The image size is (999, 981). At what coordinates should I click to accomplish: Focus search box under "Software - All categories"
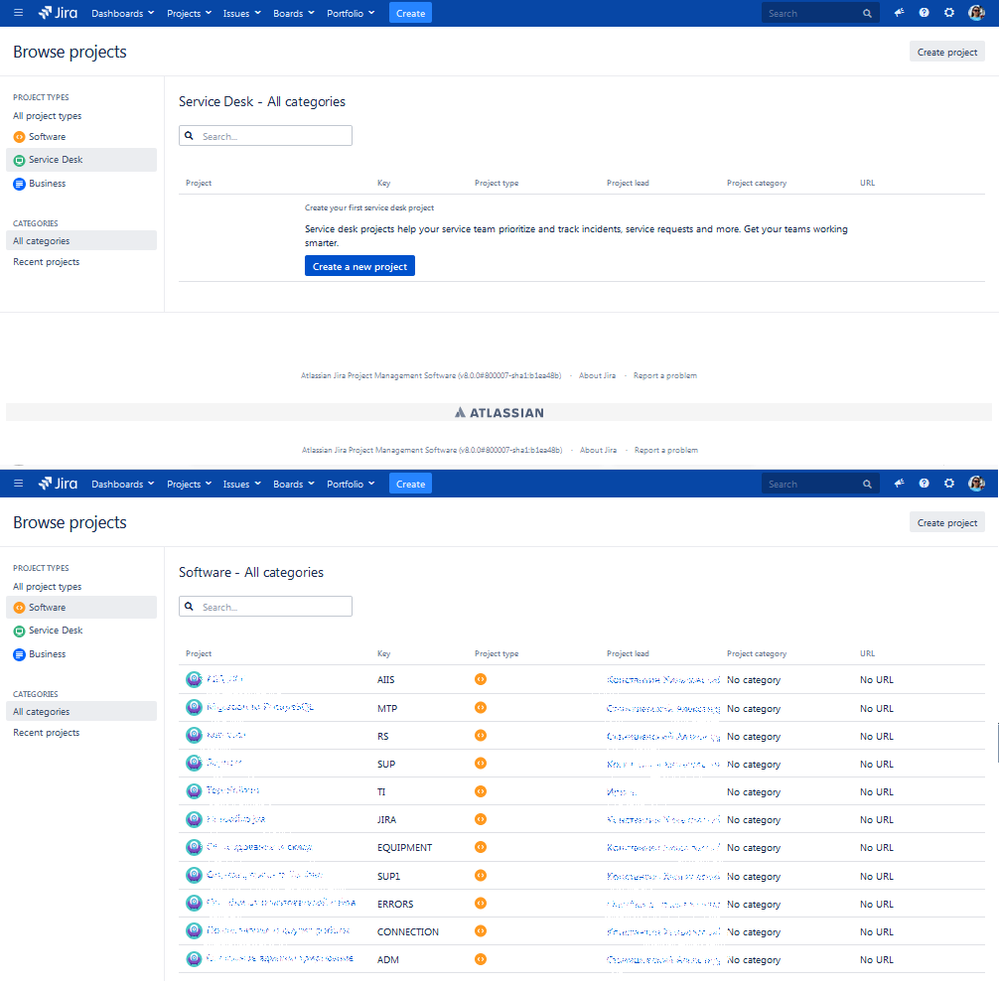(266, 606)
